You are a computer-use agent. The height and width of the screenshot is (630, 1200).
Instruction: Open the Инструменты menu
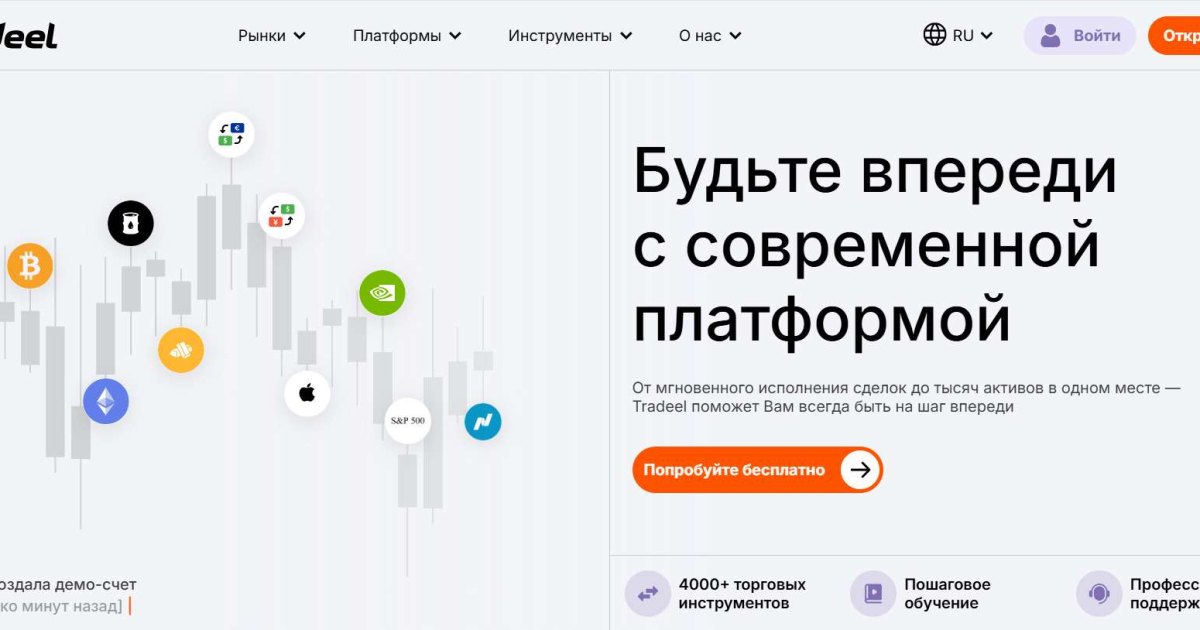570,36
